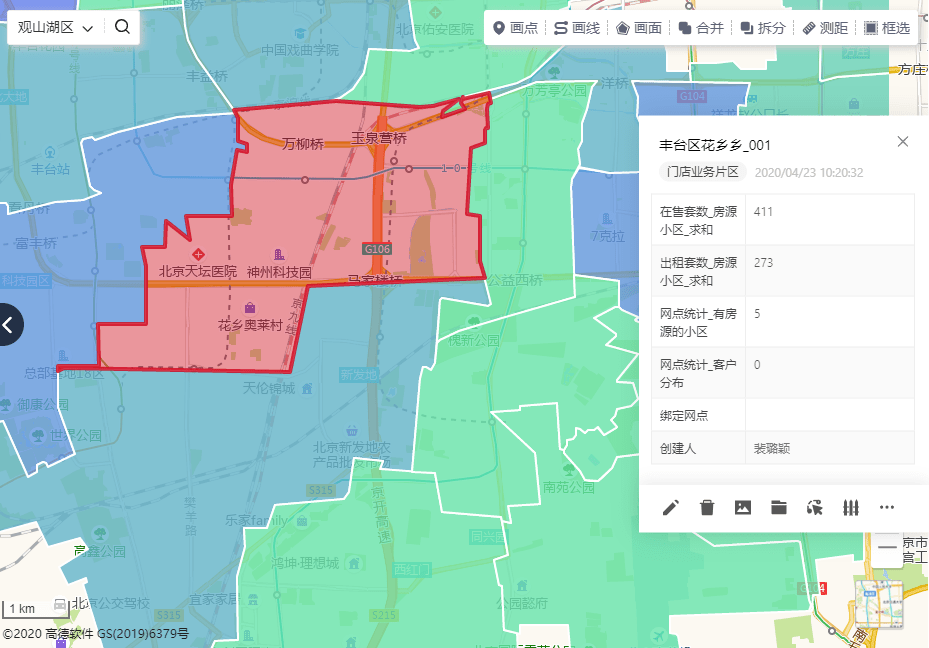
Task: Select the 画面 draw polygon tool
Action: tap(639, 28)
